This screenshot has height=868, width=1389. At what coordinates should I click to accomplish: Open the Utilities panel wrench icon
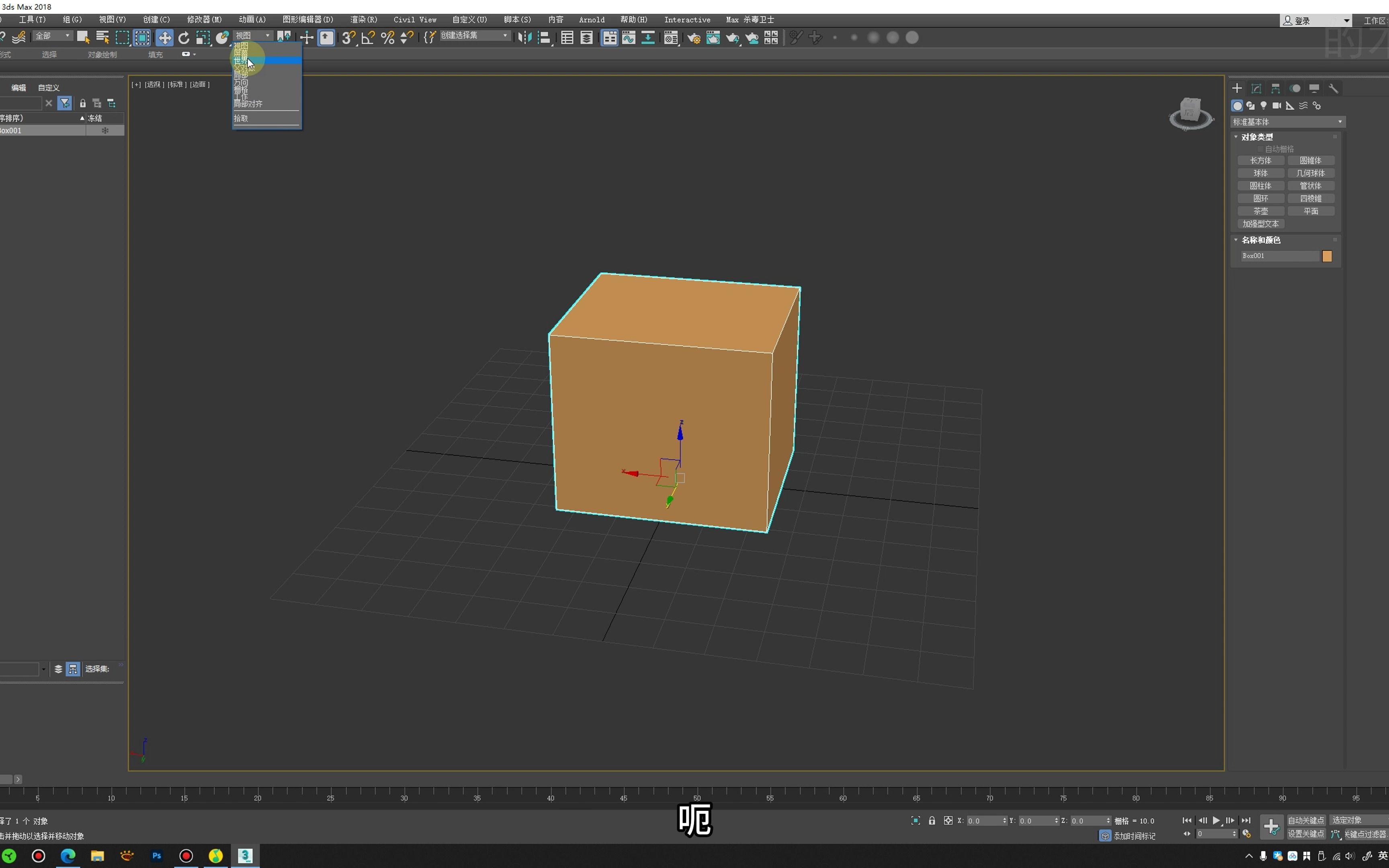pyautogui.click(x=1333, y=88)
